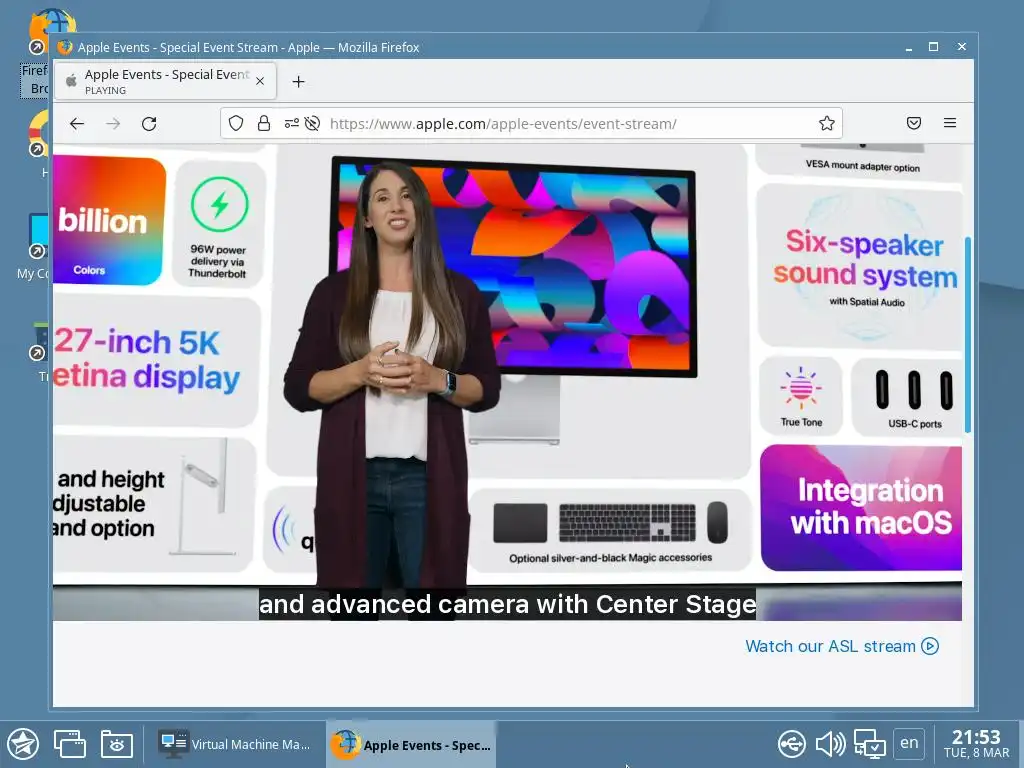This screenshot has height=768, width=1024.
Task: Minimize the Firefox window
Action: coord(908,48)
